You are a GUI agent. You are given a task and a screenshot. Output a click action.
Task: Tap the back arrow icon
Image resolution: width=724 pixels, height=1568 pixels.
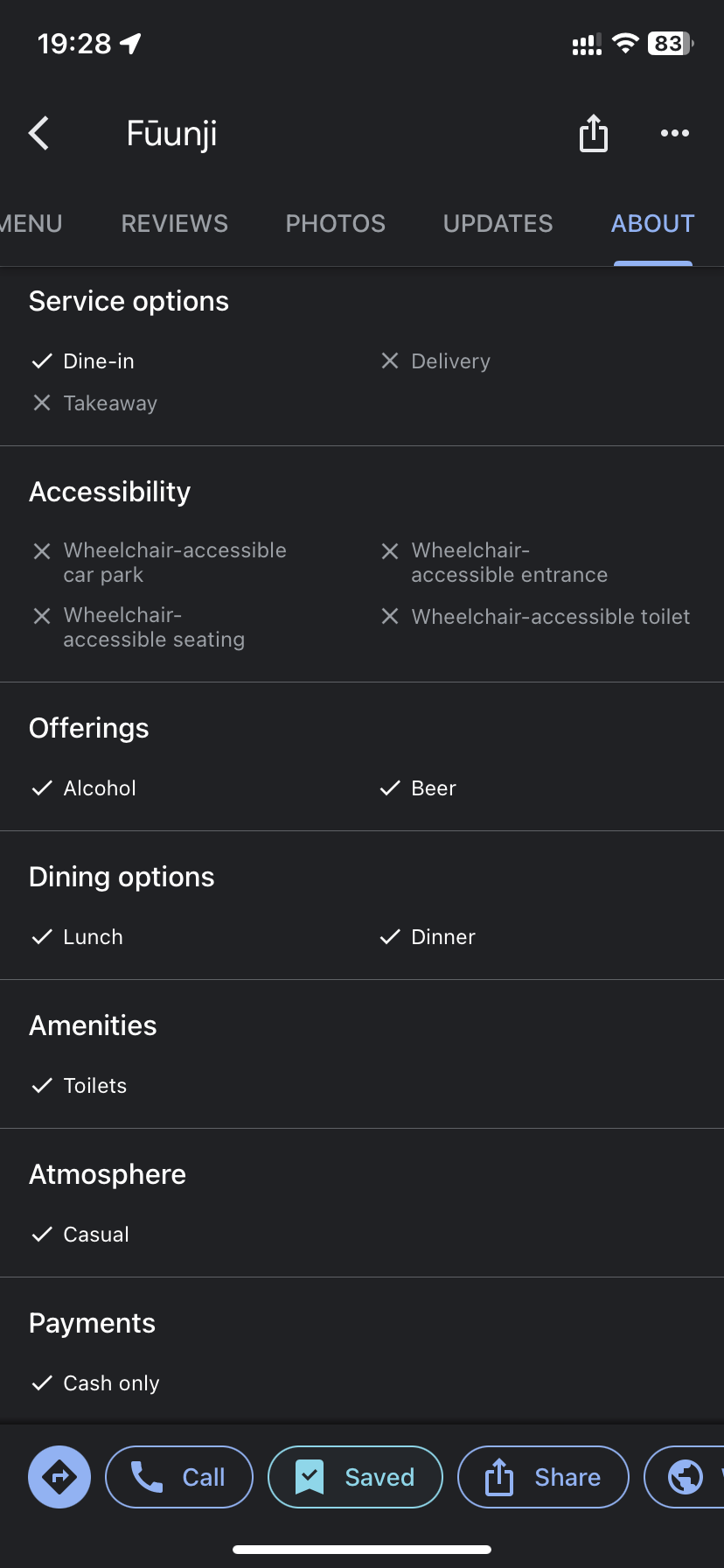[39, 133]
